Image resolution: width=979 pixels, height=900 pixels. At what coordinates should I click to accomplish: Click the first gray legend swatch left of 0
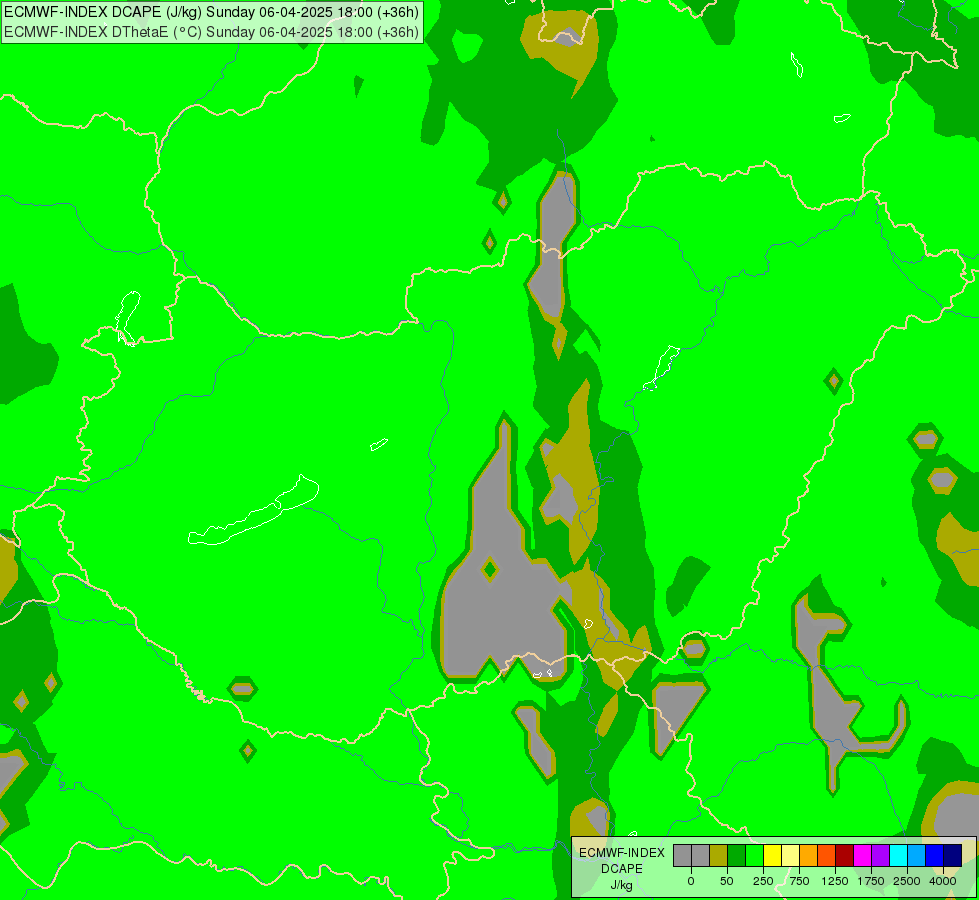[682, 855]
